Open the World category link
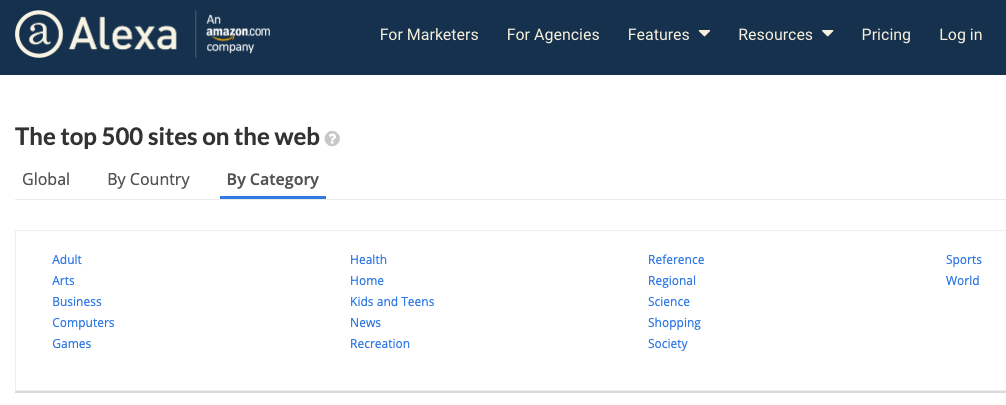This screenshot has height=405, width=1006. 962,280
